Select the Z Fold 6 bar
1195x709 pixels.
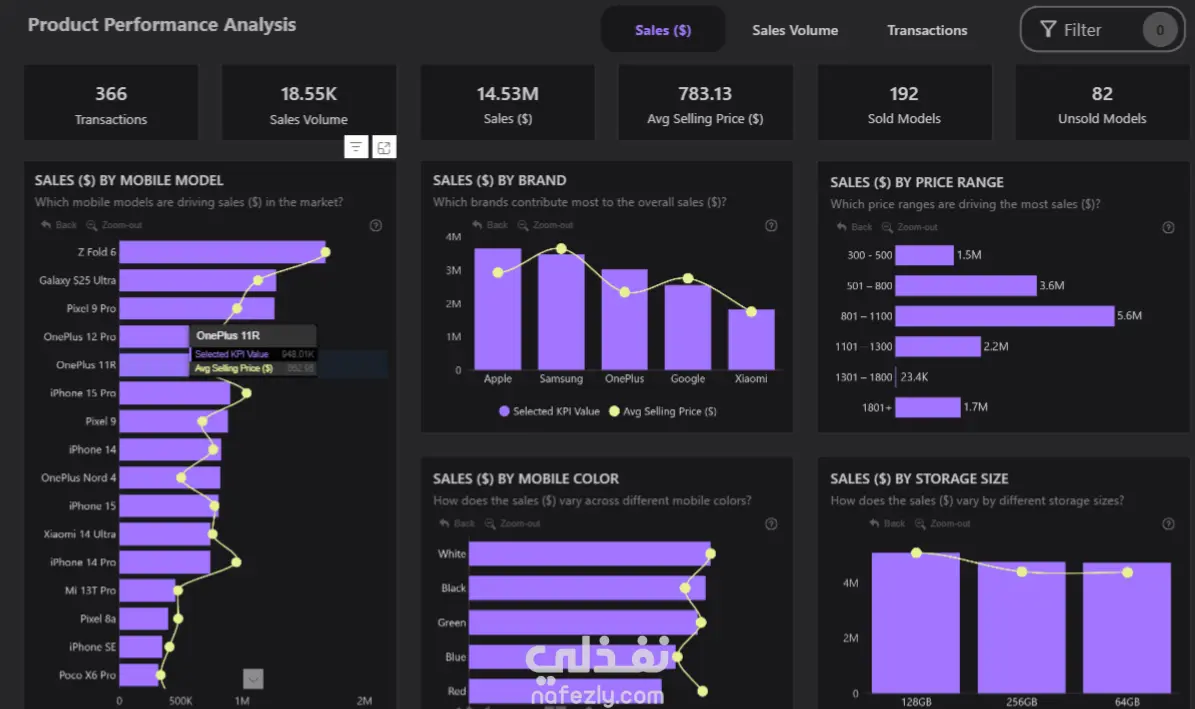click(223, 252)
